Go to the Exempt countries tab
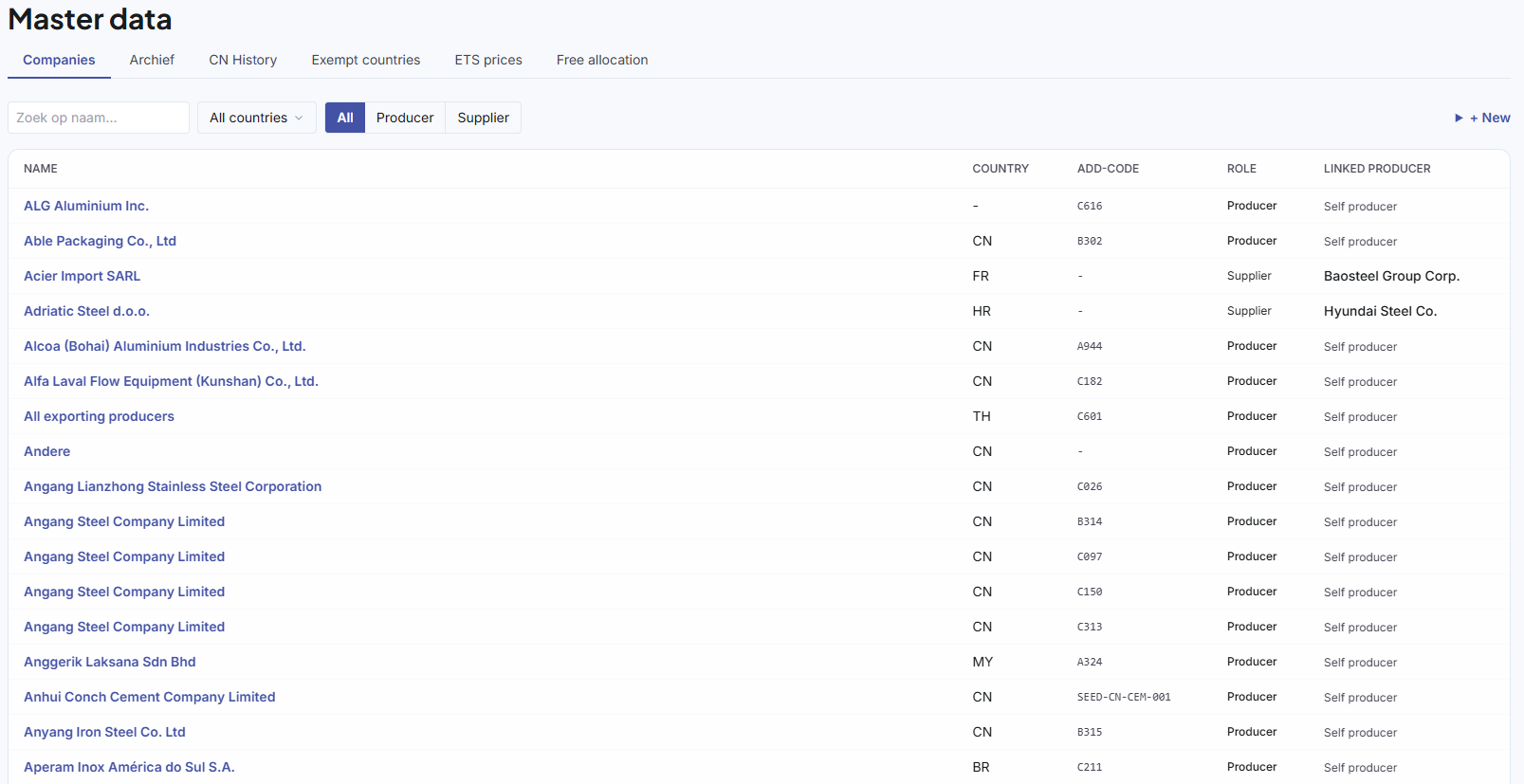Screen dimensions: 1524x784 pyautogui.click(x=365, y=60)
